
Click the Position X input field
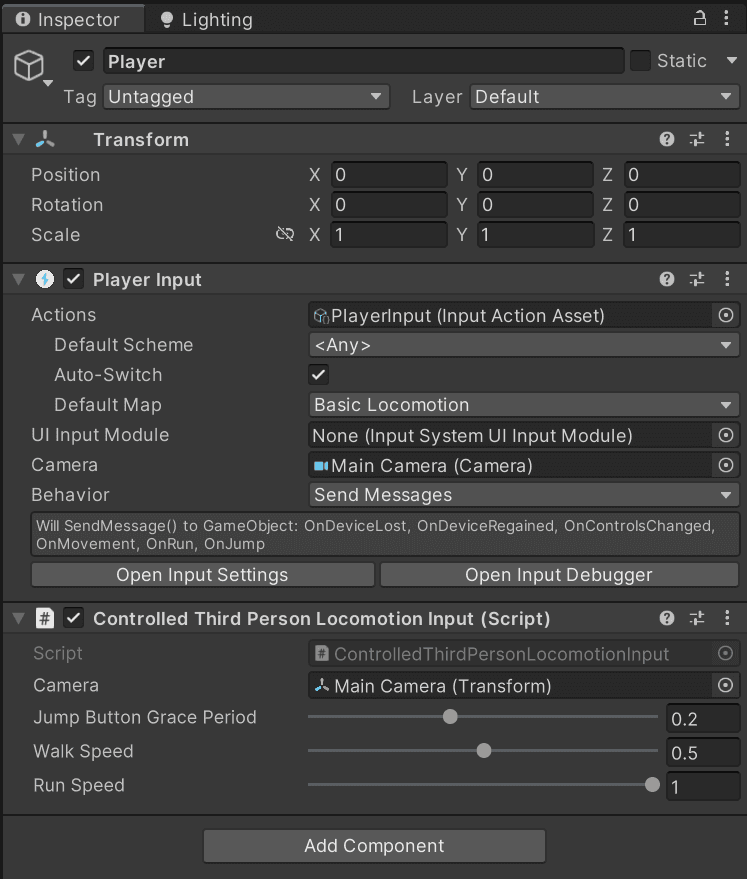point(388,174)
